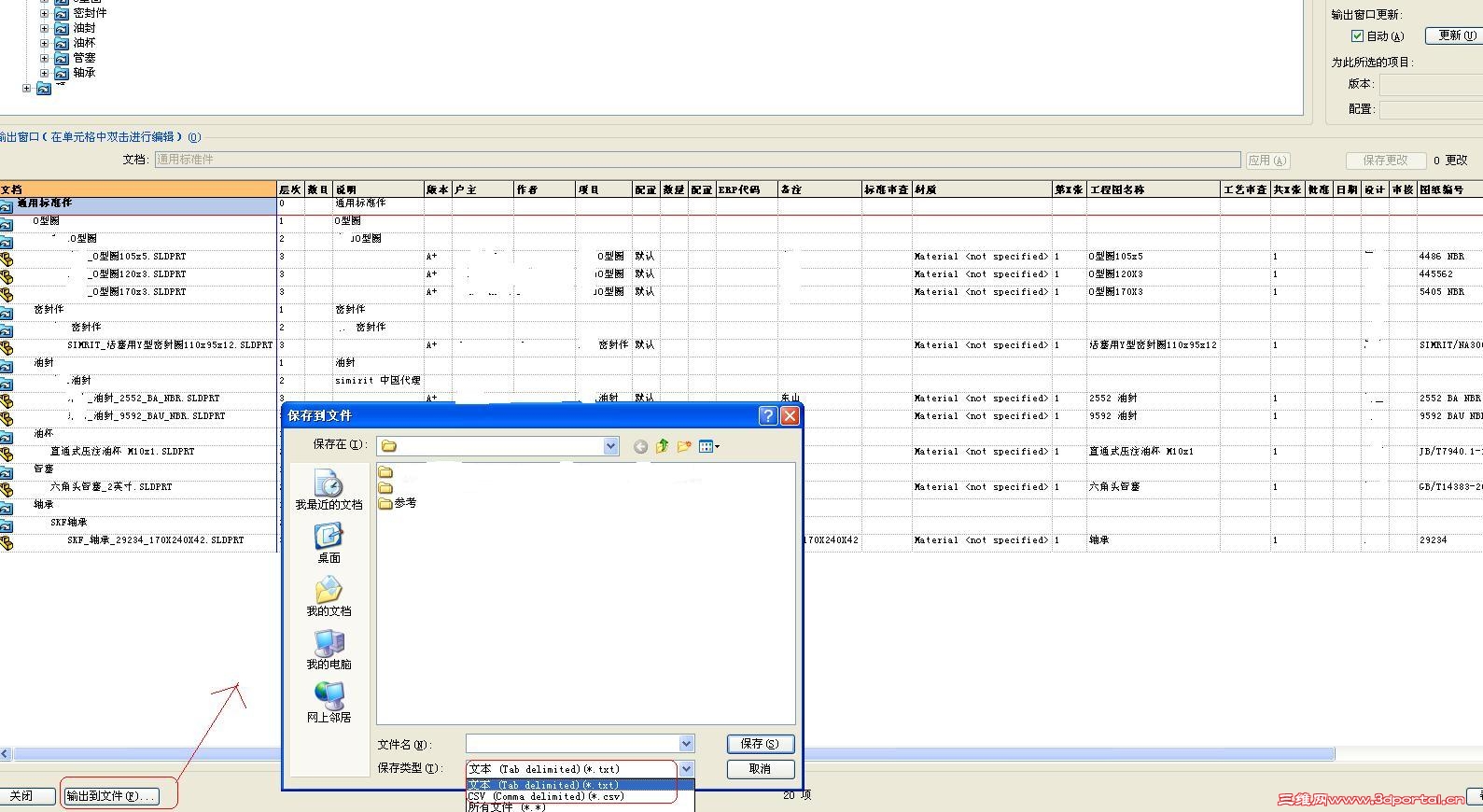Open the 保存在 location dropdown
The width and height of the screenshot is (1483, 812).
click(610, 446)
